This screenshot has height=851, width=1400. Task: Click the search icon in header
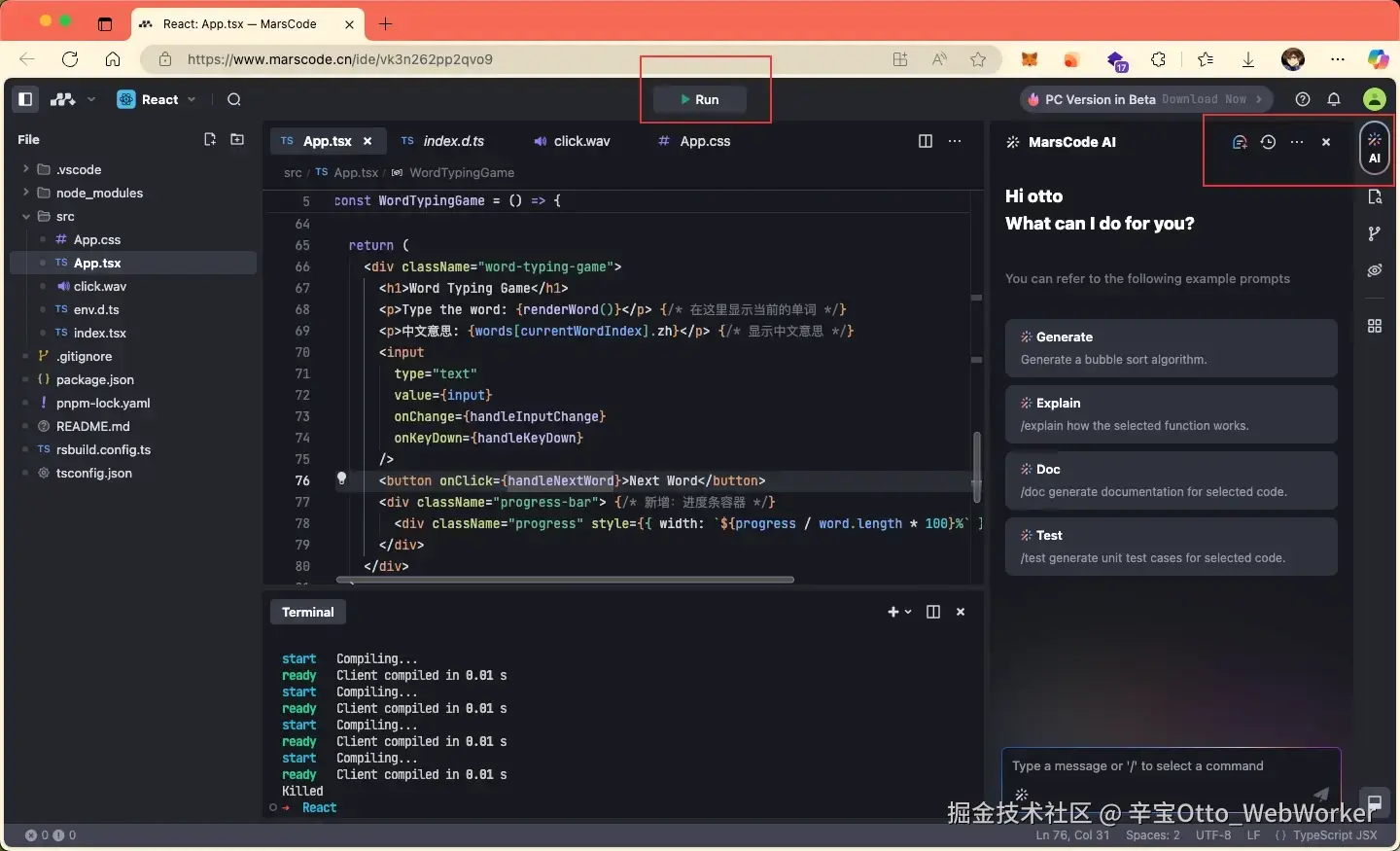click(233, 99)
